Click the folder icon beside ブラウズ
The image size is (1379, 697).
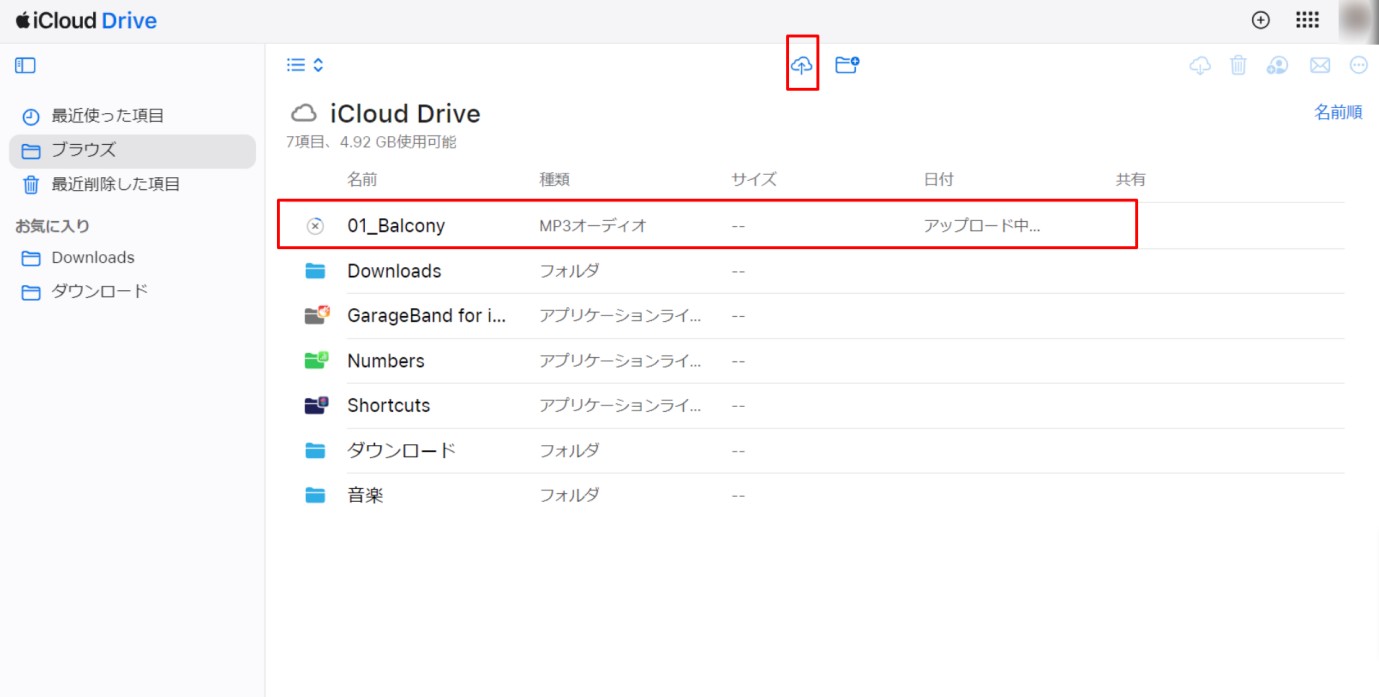(31, 151)
